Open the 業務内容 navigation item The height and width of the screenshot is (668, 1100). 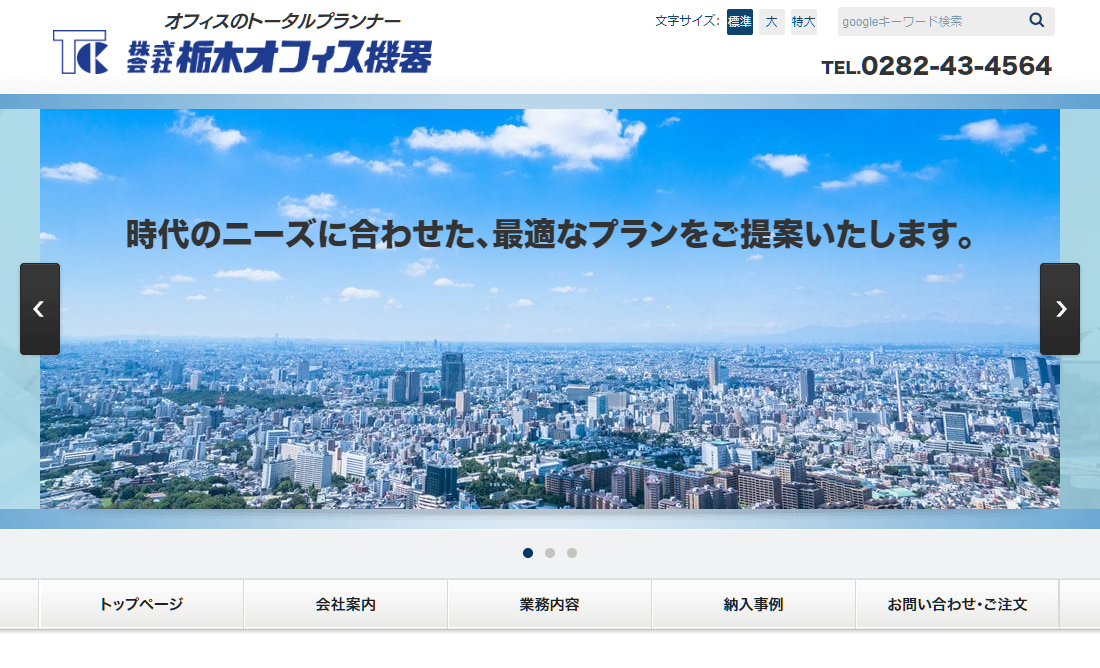[x=549, y=604]
